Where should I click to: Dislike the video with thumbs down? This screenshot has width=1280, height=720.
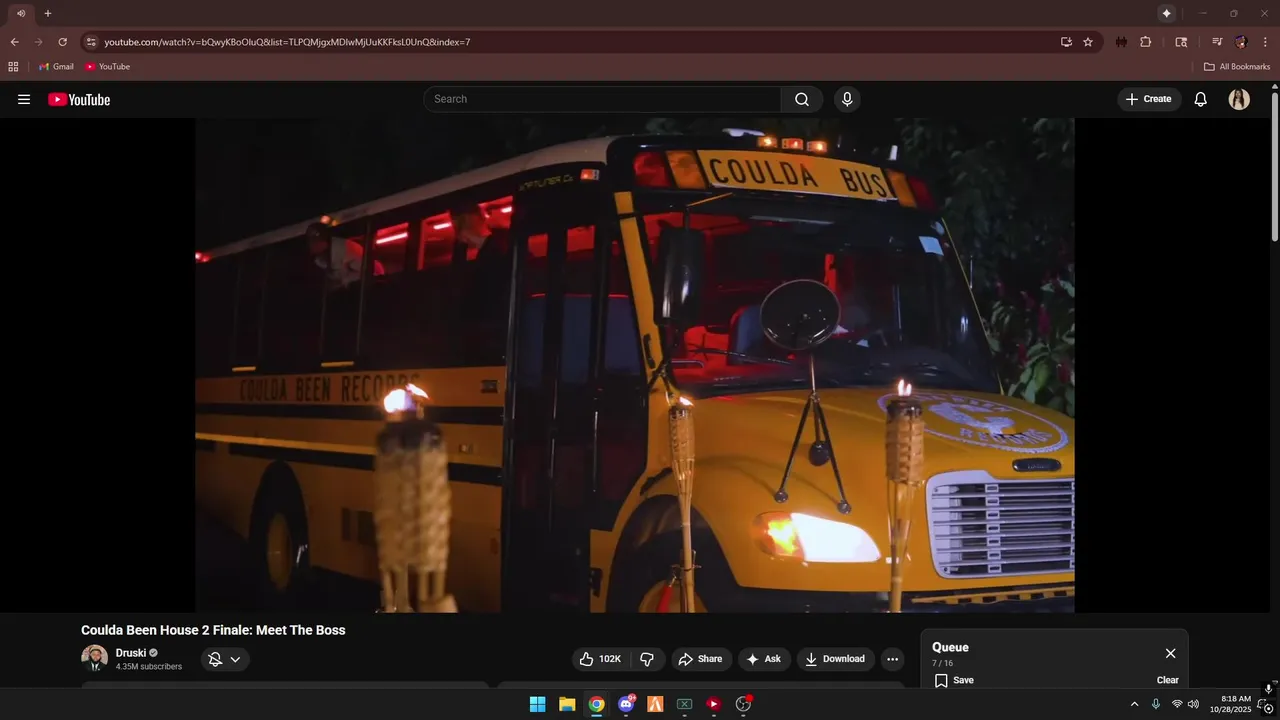[x=647, y=659]
